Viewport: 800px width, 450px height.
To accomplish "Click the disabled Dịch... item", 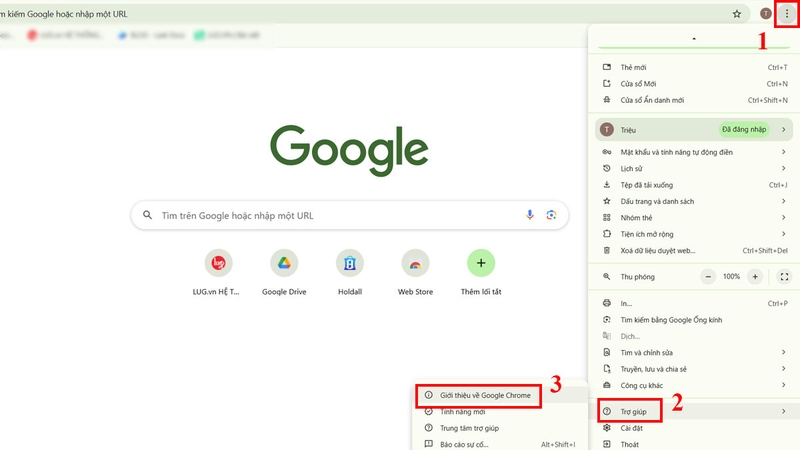I will [x=694, y=336].
